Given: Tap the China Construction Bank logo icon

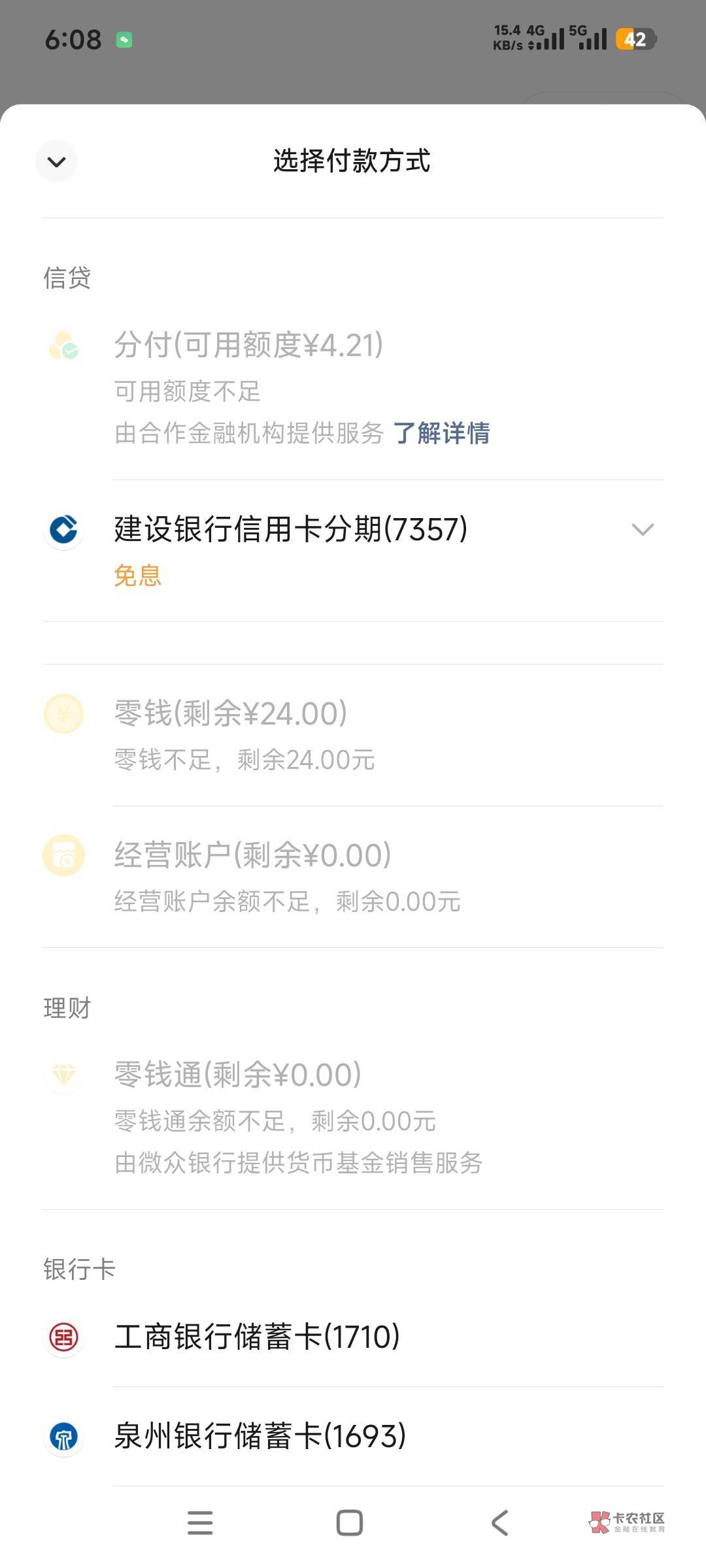Looking at the screenshot, I should (x=63, y=529).
